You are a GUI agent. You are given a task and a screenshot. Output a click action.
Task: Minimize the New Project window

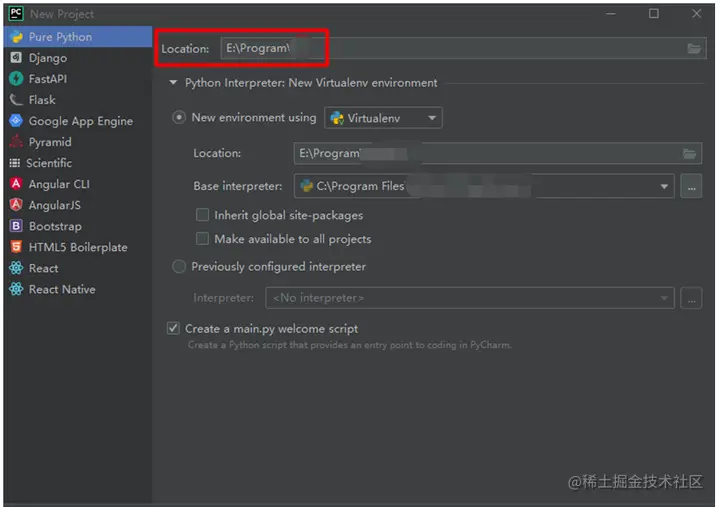[x=611, y=14]
